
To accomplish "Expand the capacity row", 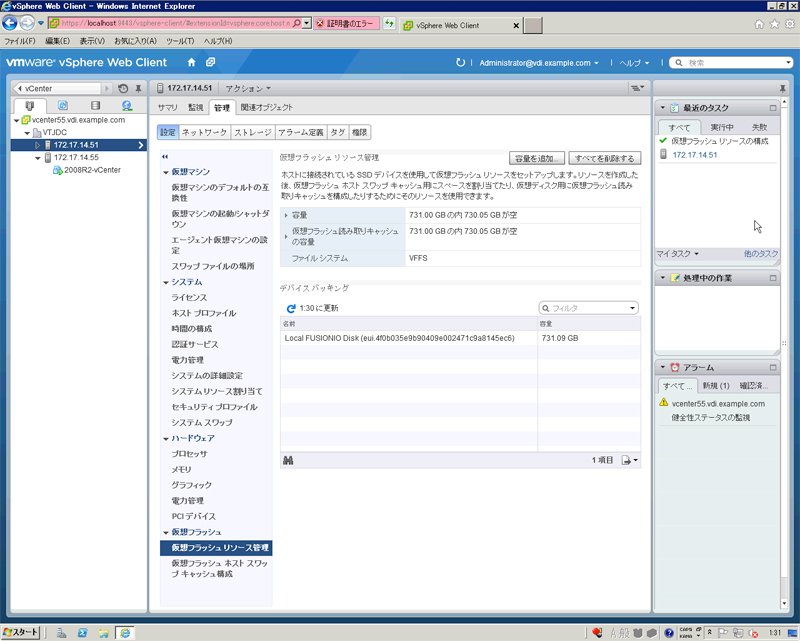I will point(286,215).
